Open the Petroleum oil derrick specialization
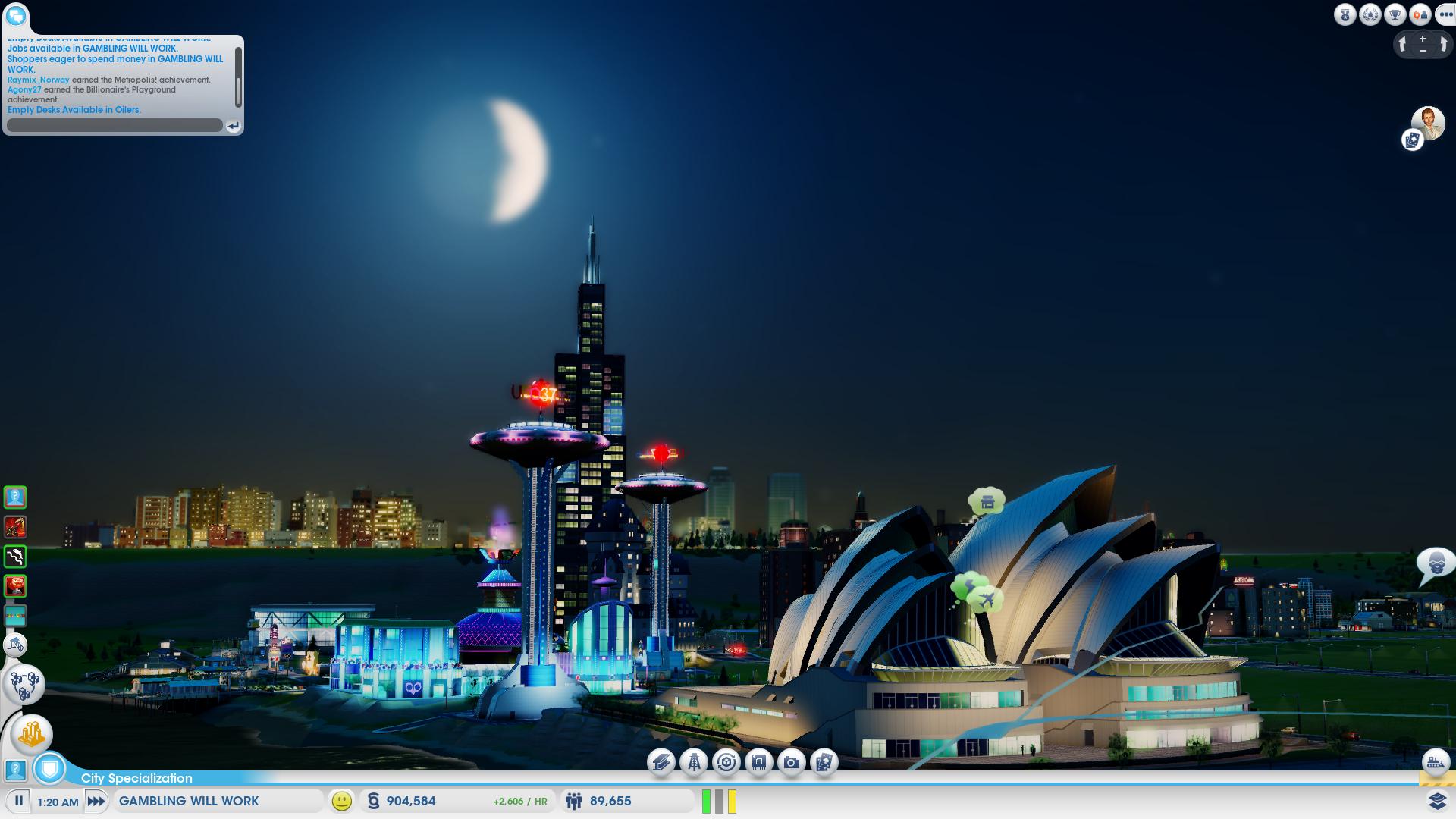 (693, 762)
